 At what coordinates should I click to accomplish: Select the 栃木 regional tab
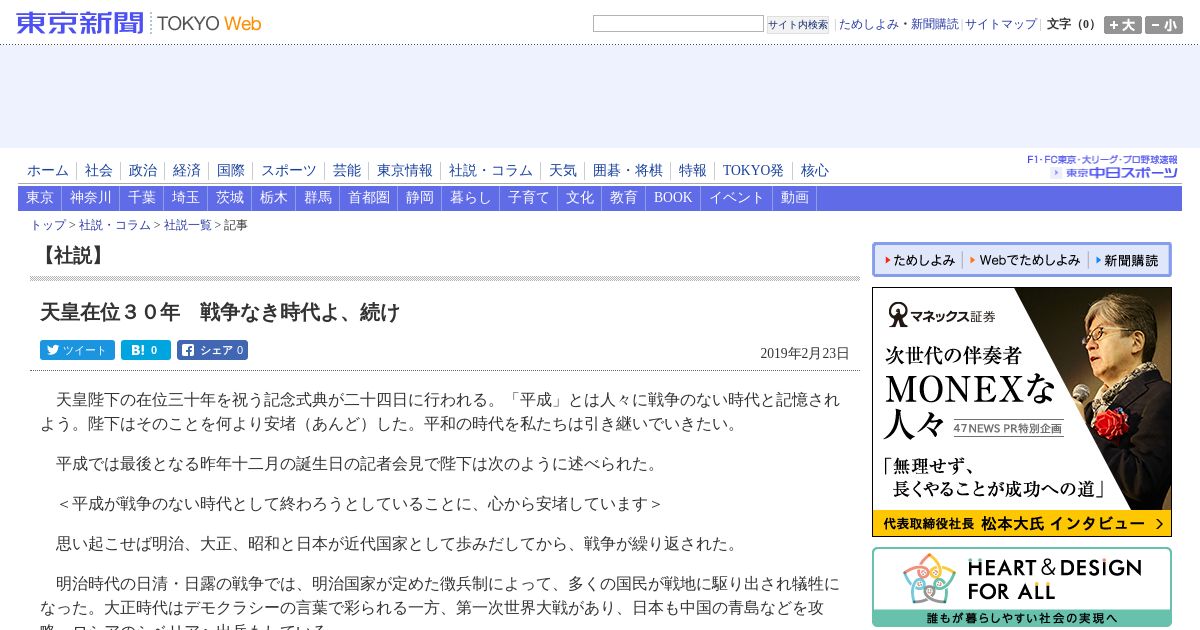(274, 198)
